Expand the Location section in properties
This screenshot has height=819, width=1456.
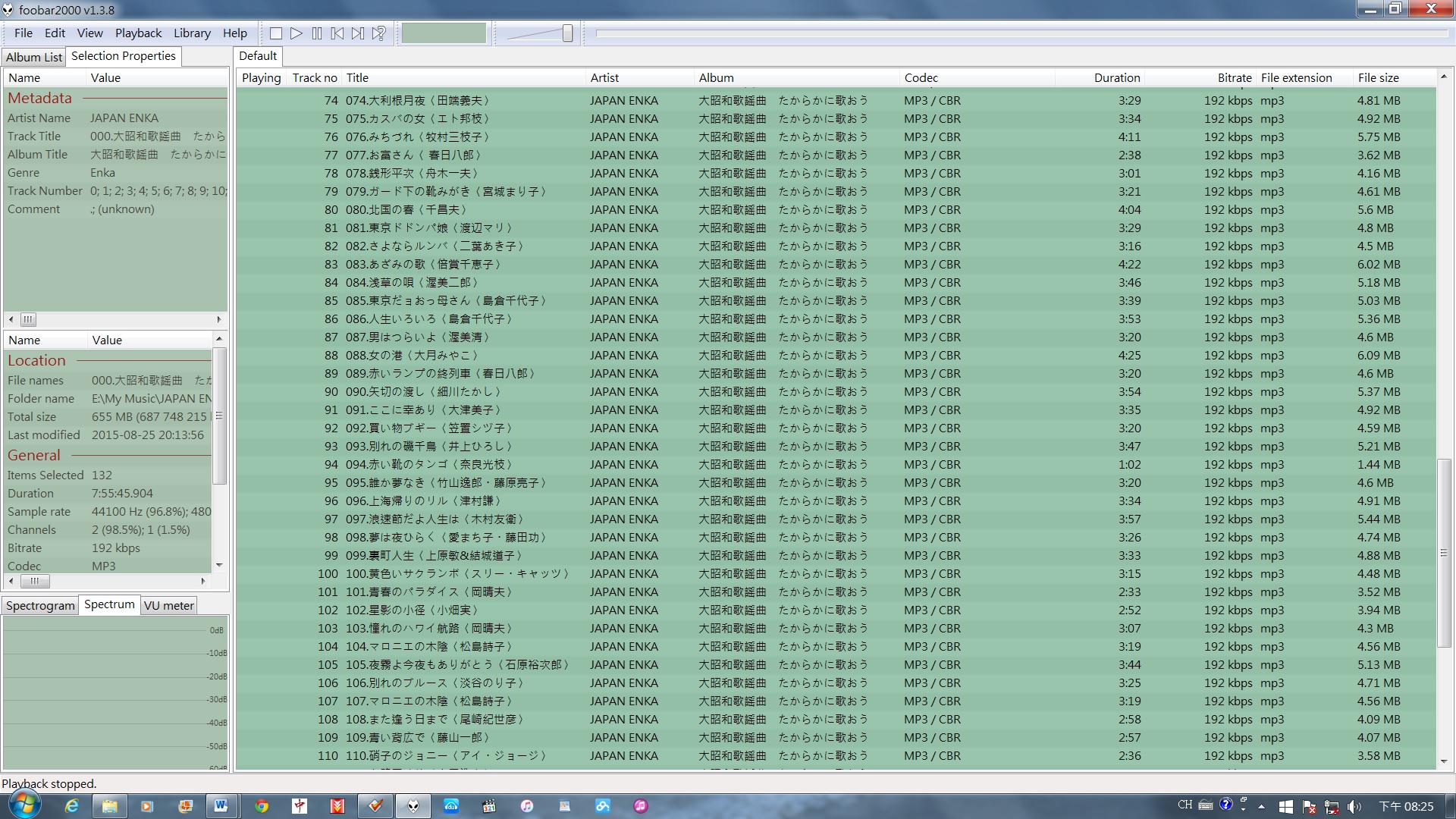point(36,360)
